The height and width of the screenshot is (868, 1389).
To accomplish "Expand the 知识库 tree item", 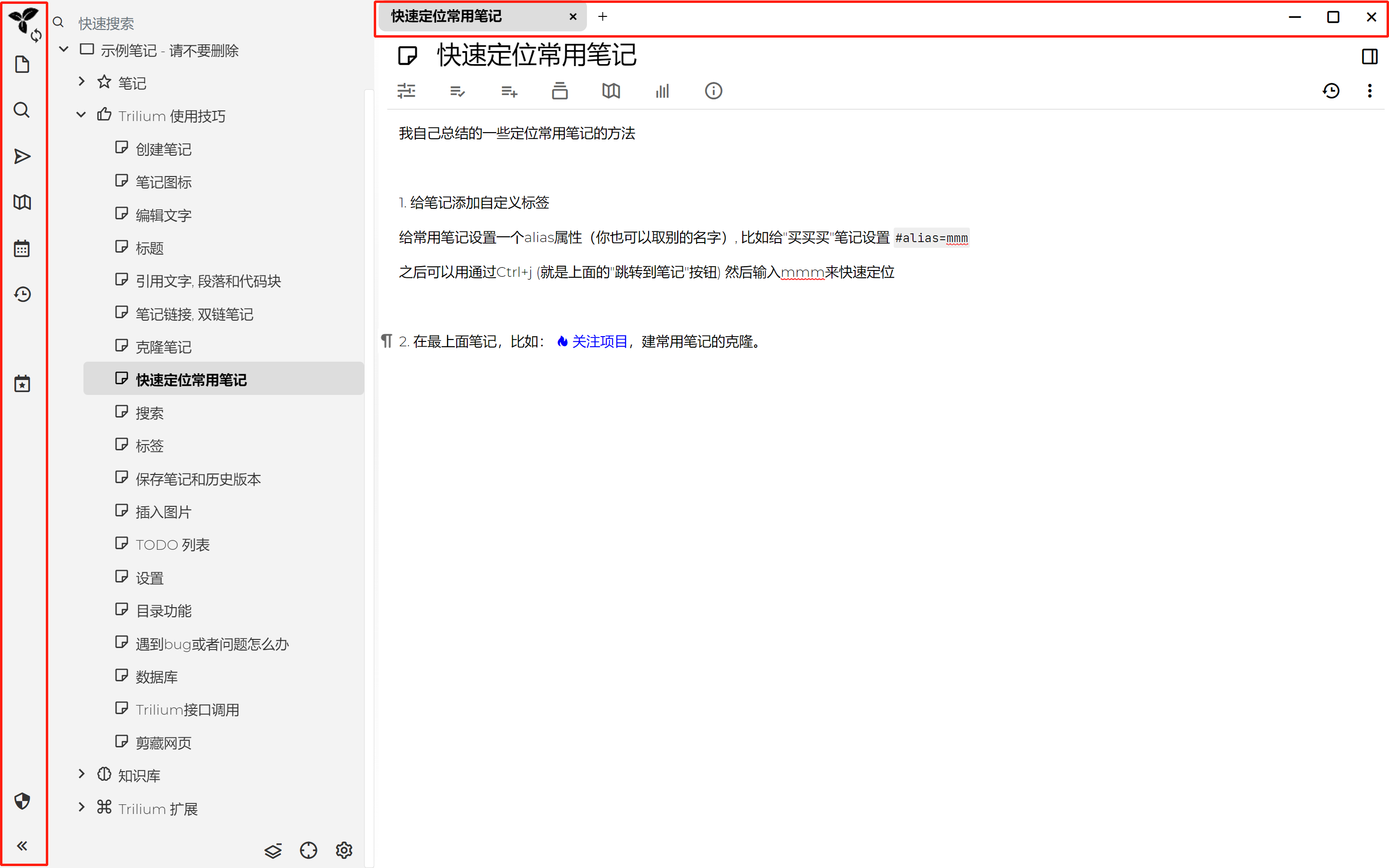I will click(x=81, y=774).
